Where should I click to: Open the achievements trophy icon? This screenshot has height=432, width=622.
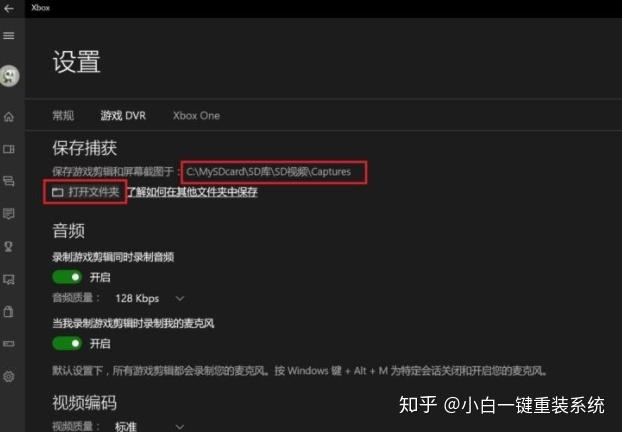pos(9,247)
